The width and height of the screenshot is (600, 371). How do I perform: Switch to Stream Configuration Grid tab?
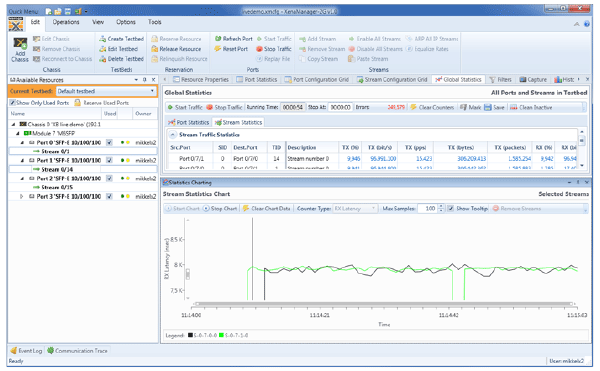(x=391, y=80)
